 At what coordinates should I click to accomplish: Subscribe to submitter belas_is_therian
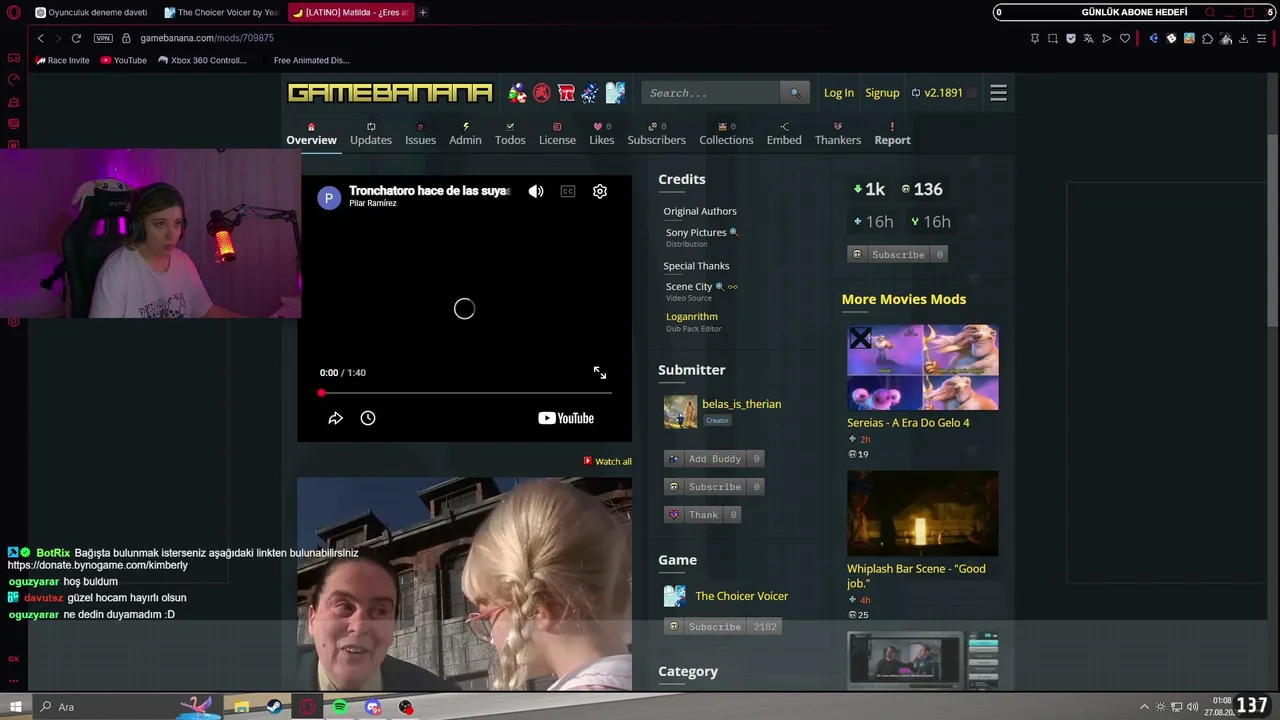click(x=714, y=487)
